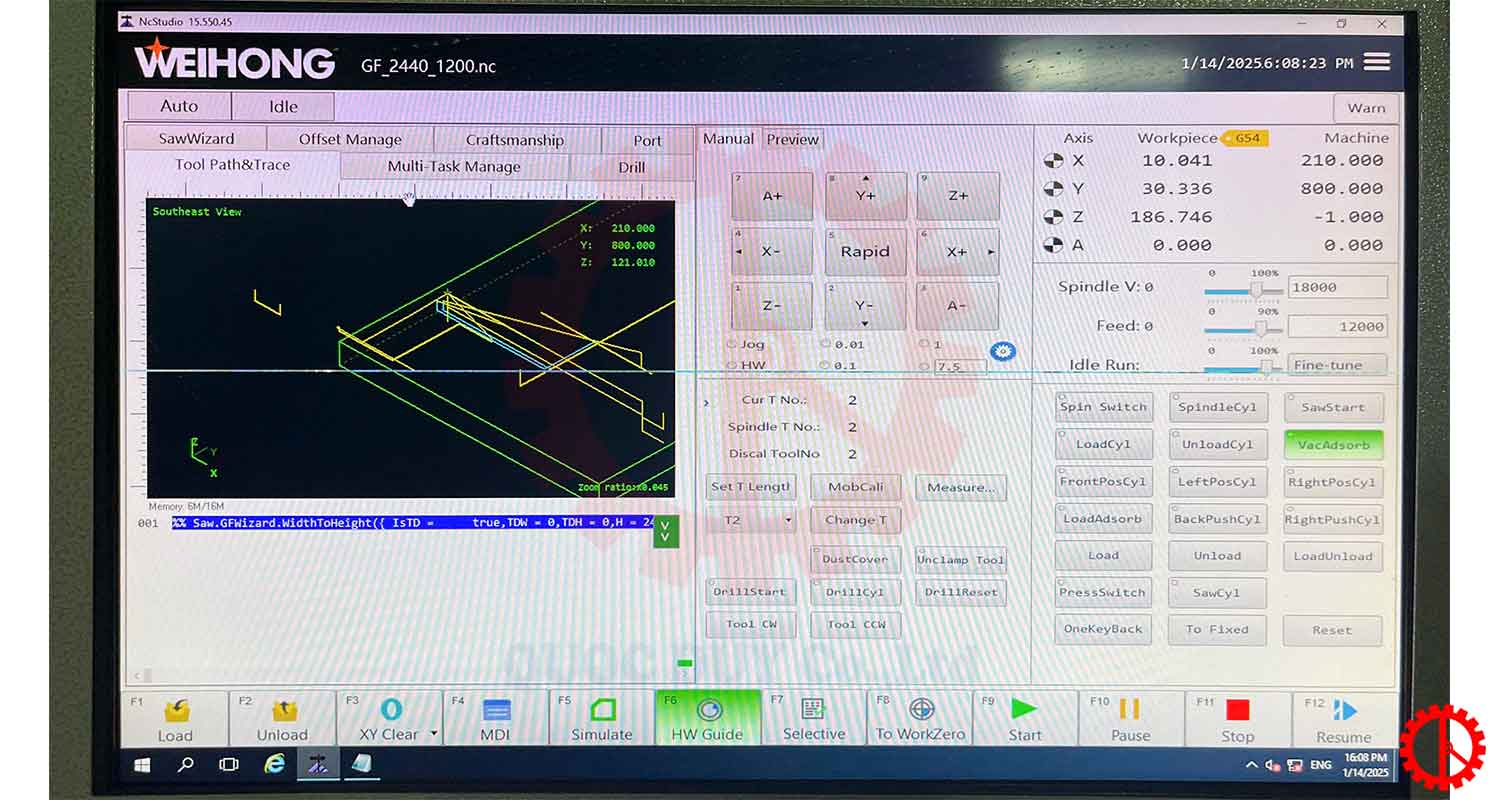1500x800 pixels.
Task: Open the blue jog settings gear
Action: coord(1002,351)
